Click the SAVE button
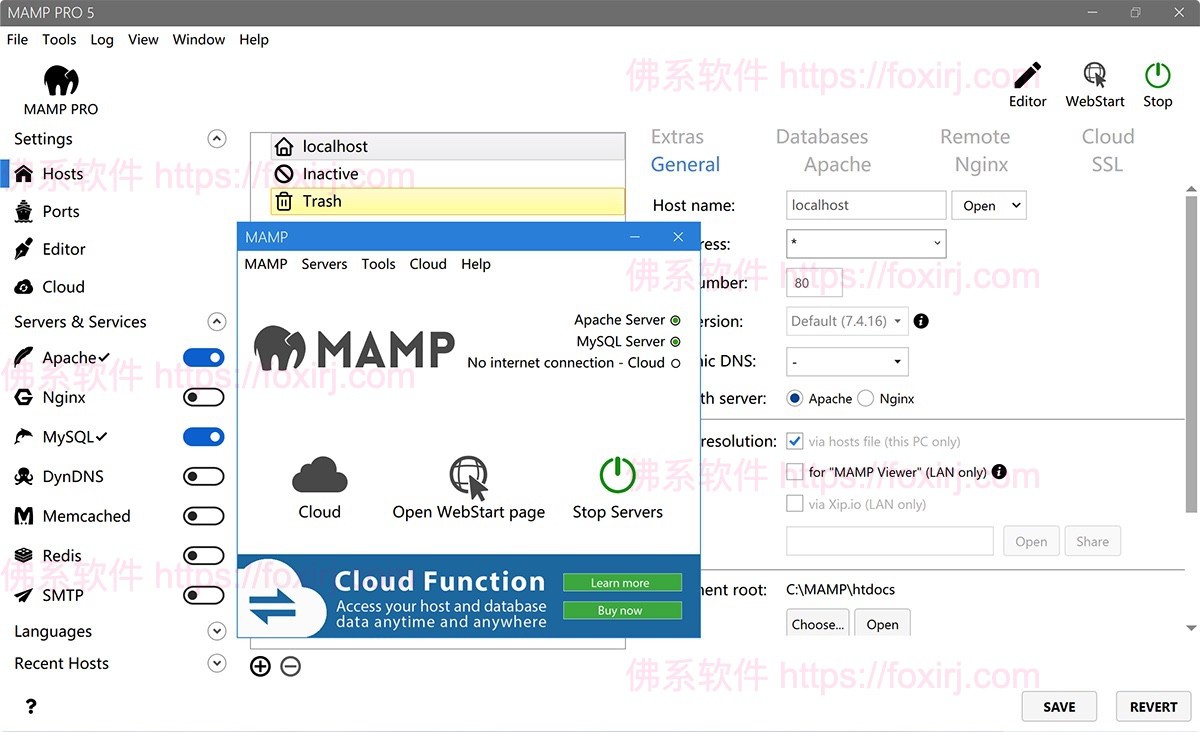1200x732 pixels. pyautogui.click(x=1059, y=706)
